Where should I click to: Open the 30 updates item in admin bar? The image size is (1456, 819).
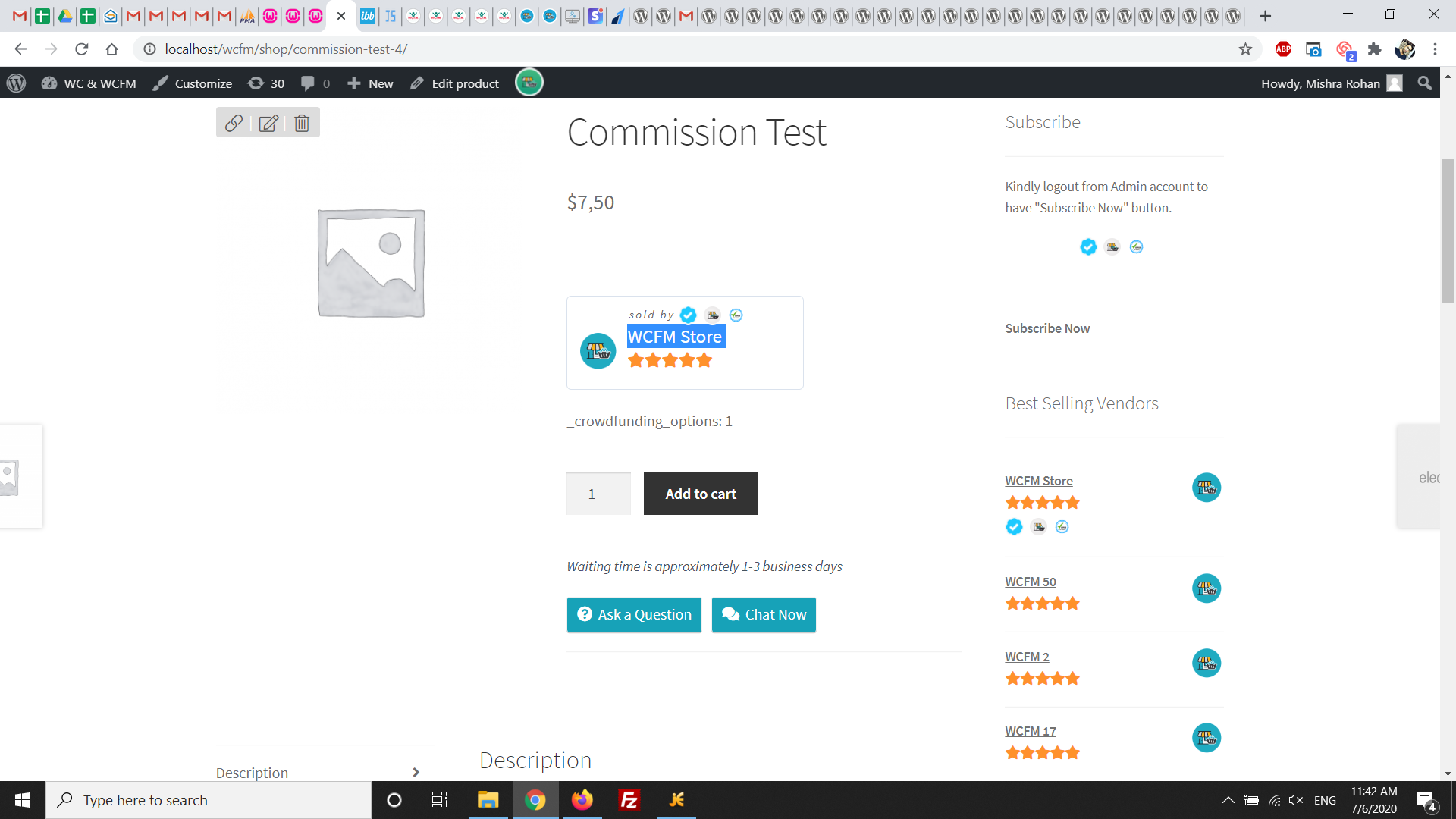coord(266,83)
